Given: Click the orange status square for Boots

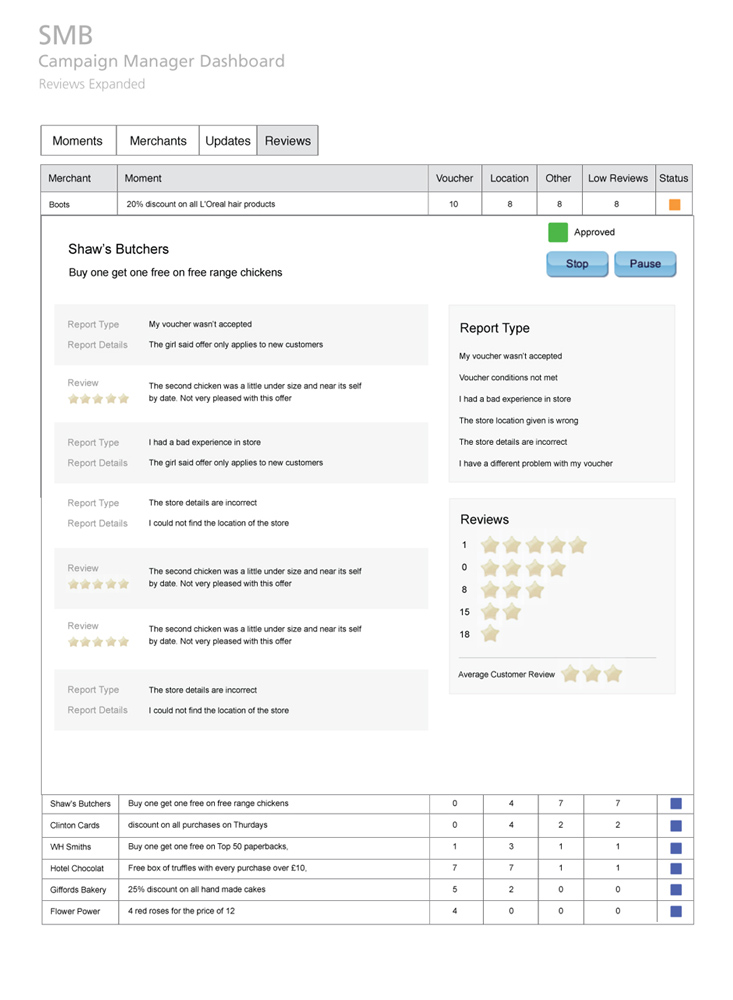Looking at the screenshot, I should pyautogui.click(x=674, y=204).
